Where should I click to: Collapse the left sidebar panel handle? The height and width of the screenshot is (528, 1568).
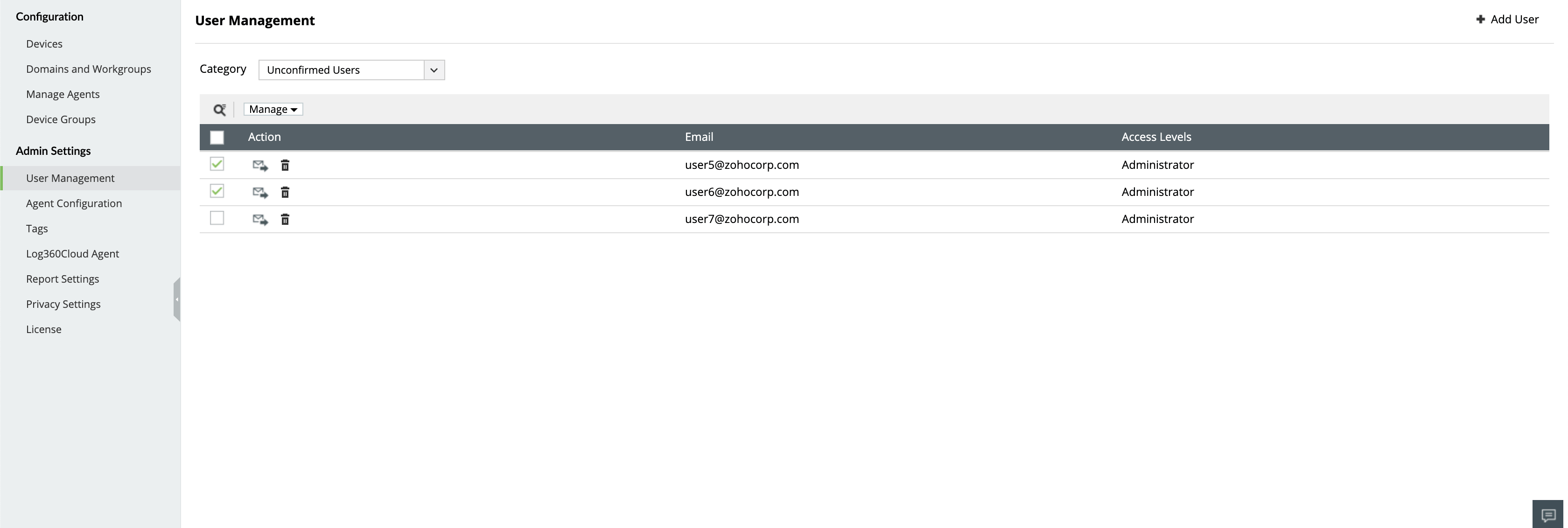click(x=176, y=299)
